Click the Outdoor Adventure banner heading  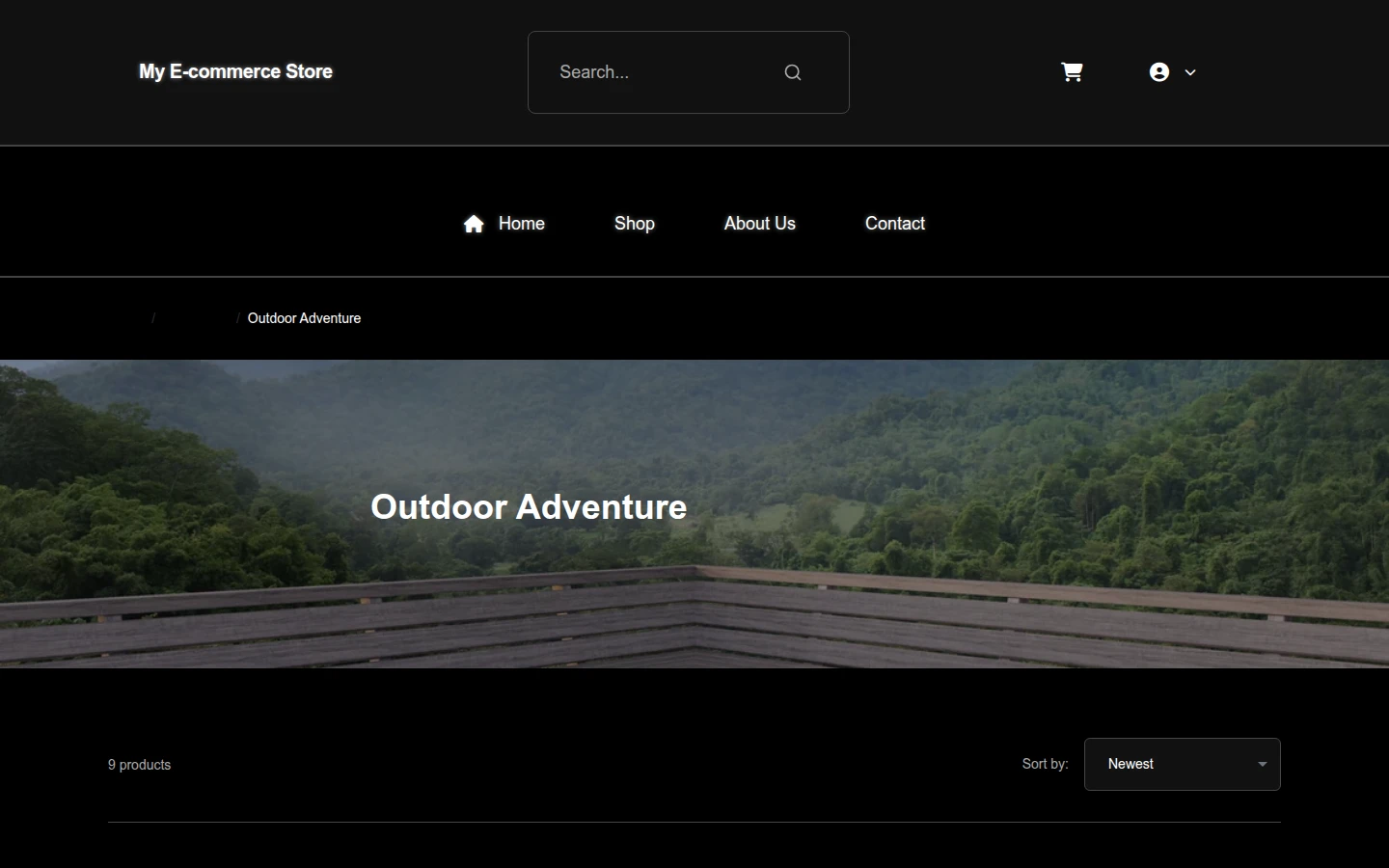coord(529,507)
